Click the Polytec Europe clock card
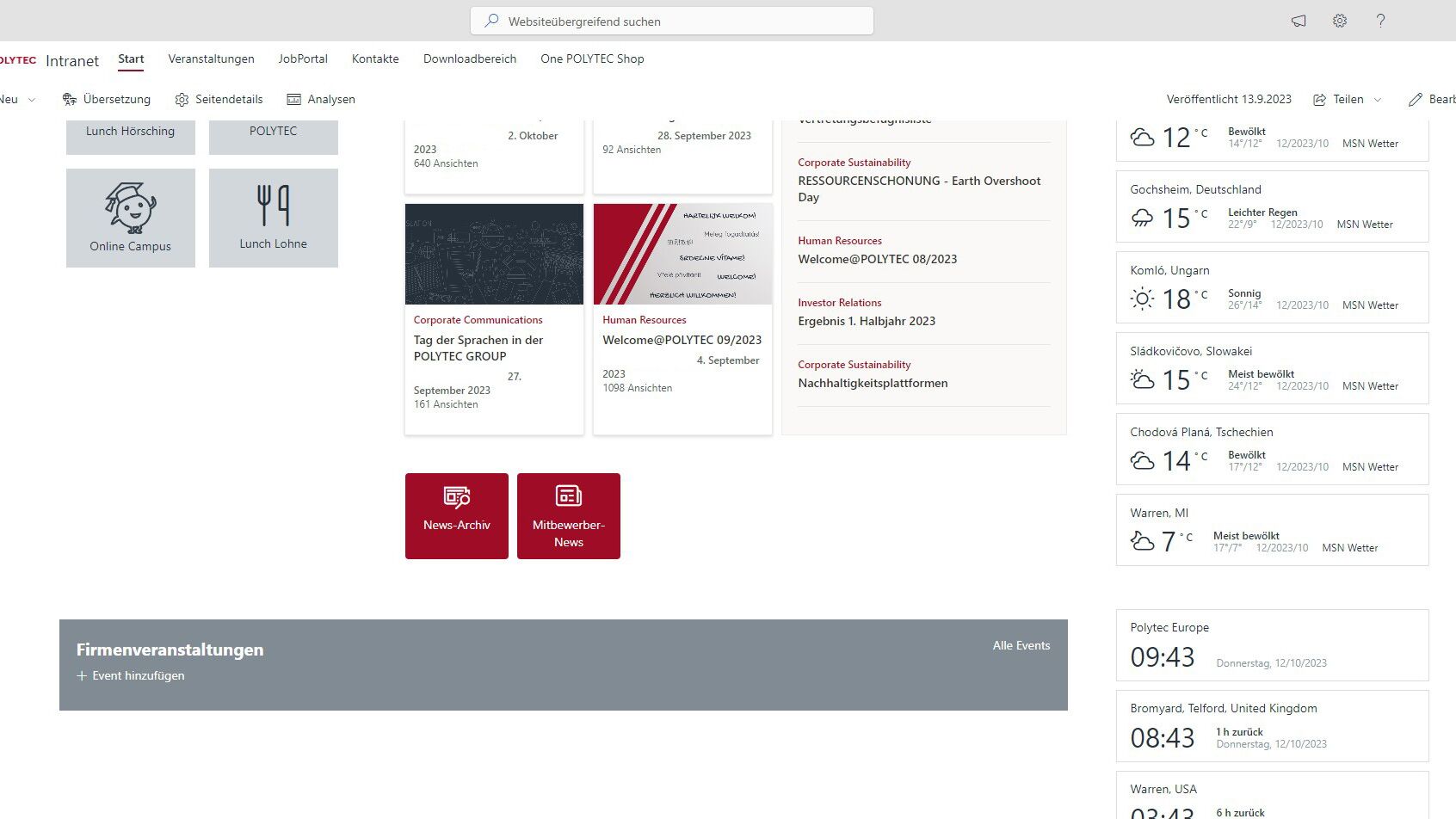This screenshot has width=1456, height=819. pyautogui.click(x=1273, y=645)
